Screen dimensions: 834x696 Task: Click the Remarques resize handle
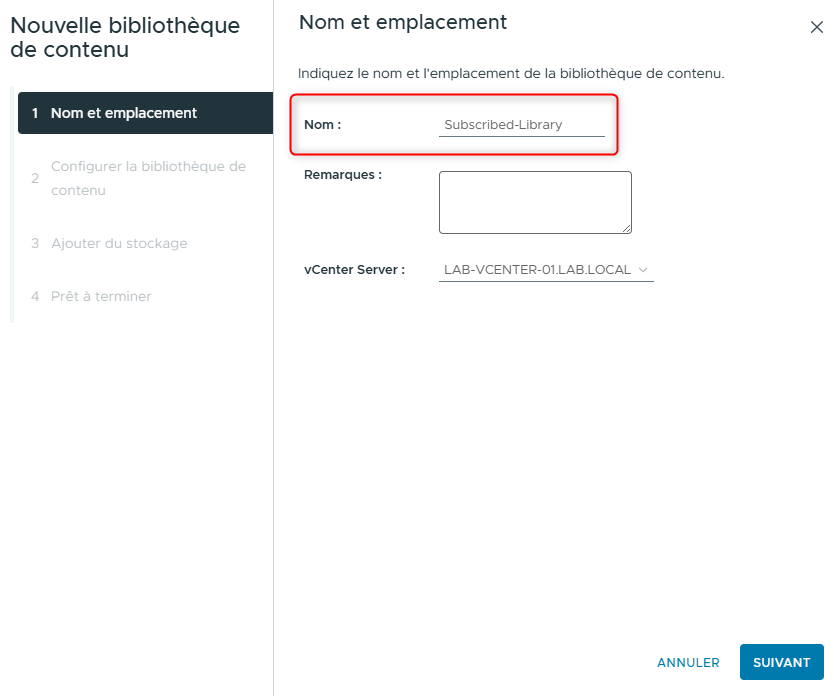coord(628,231)
